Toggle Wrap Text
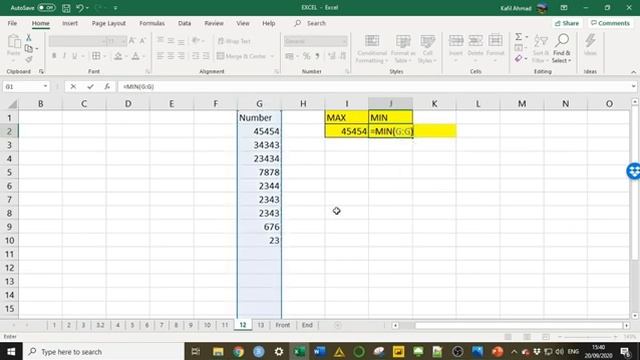This screenshot has height=360, width=640. click(x=234, y=41)
